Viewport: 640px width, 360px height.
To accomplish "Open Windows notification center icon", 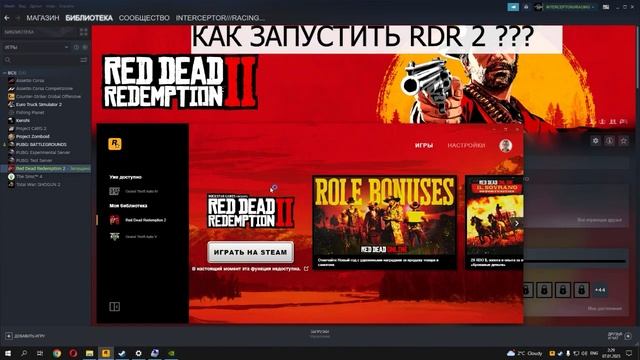I will [629, 353].
